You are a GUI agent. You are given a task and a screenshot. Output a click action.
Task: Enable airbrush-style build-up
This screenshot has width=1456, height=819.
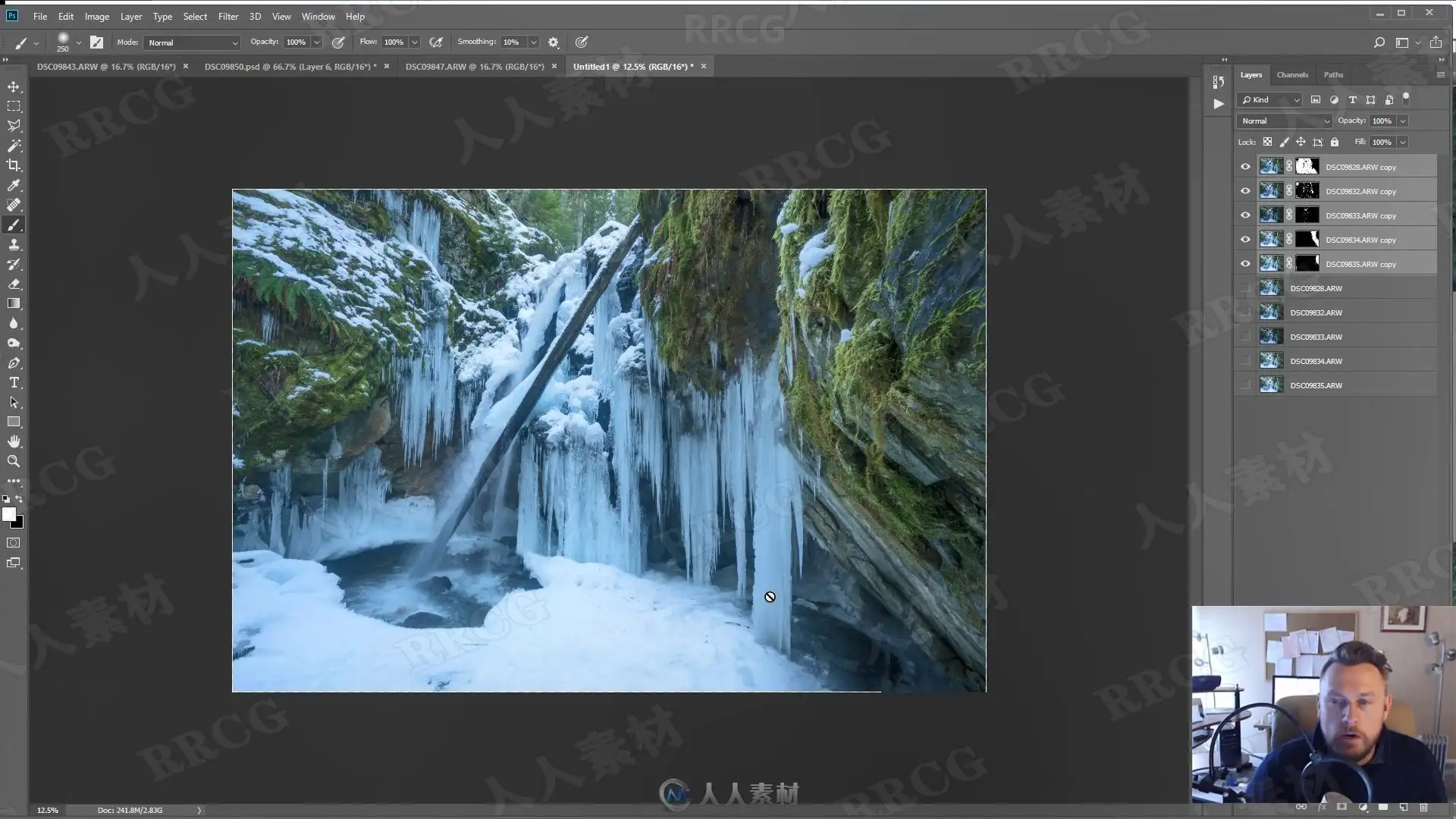click(436, 42)
